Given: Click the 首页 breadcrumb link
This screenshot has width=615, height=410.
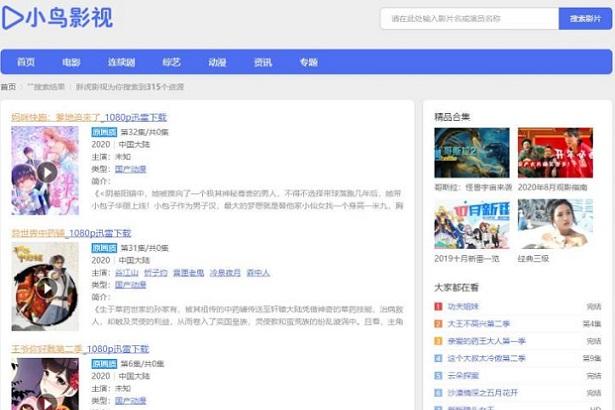Looking at the screenshot, I should click(x=8, y=87).
